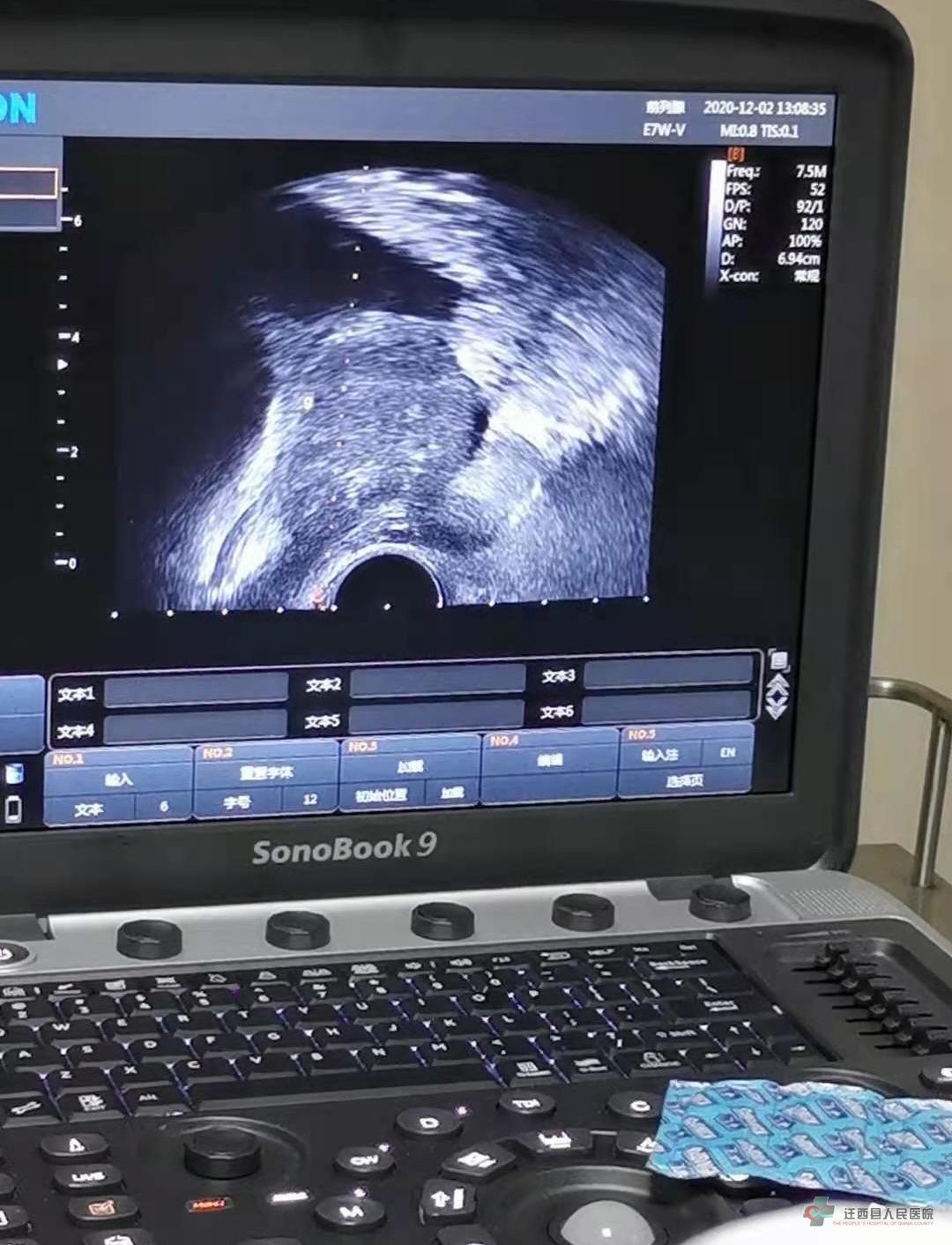Click the 编辑 button under NO.4

[x=549, y=760]
